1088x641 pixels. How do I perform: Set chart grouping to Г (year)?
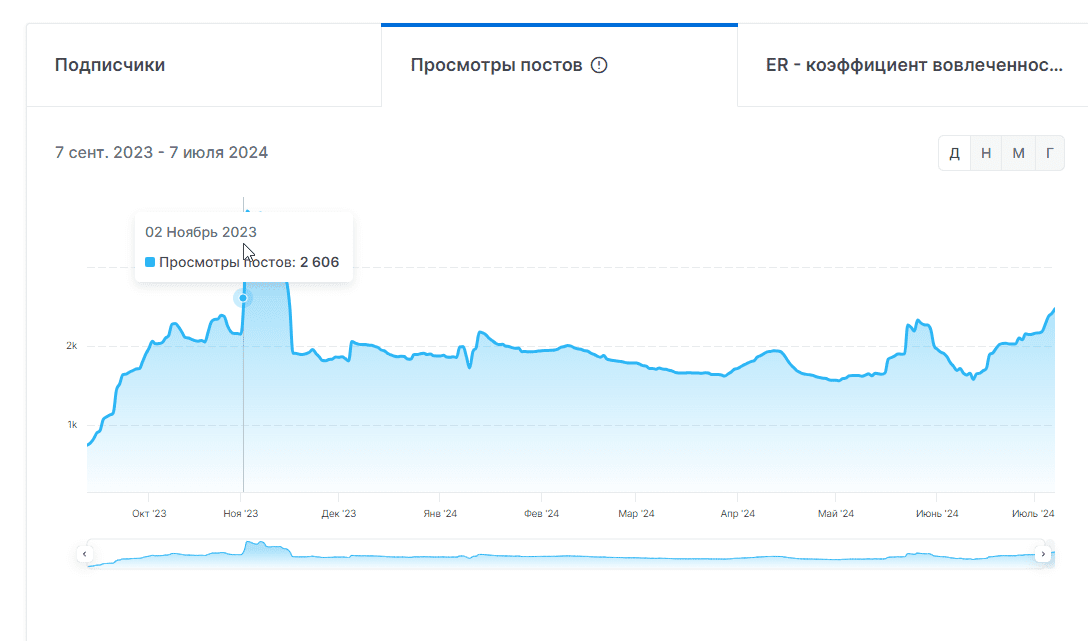(1049, 153)
